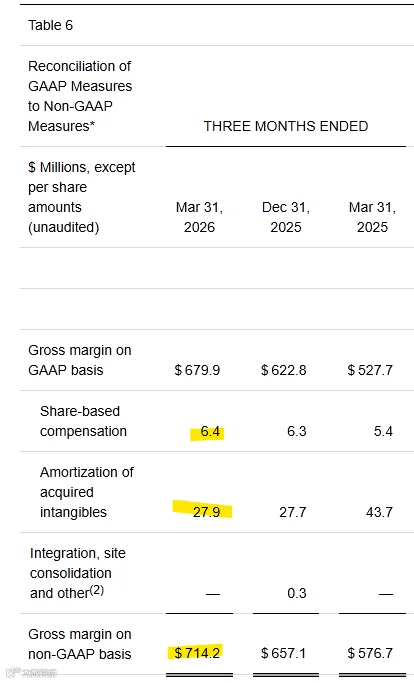Click the $527.7 gross margin value
This screenshot has width=414, height=683.
click(370, 370)
